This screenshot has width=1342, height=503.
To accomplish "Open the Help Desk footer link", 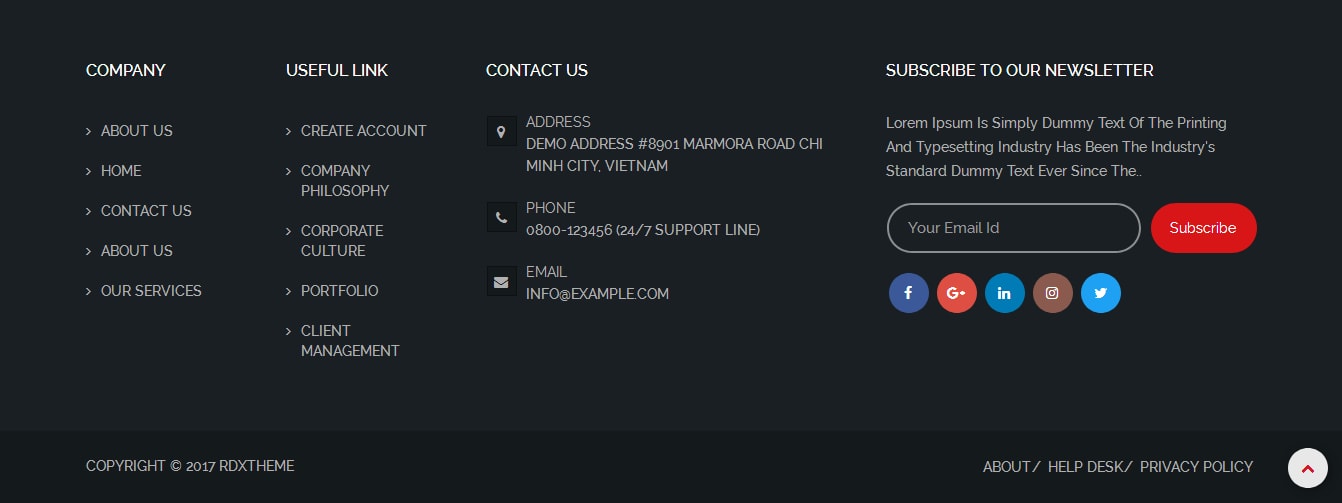I will (x=1086, y=467).
